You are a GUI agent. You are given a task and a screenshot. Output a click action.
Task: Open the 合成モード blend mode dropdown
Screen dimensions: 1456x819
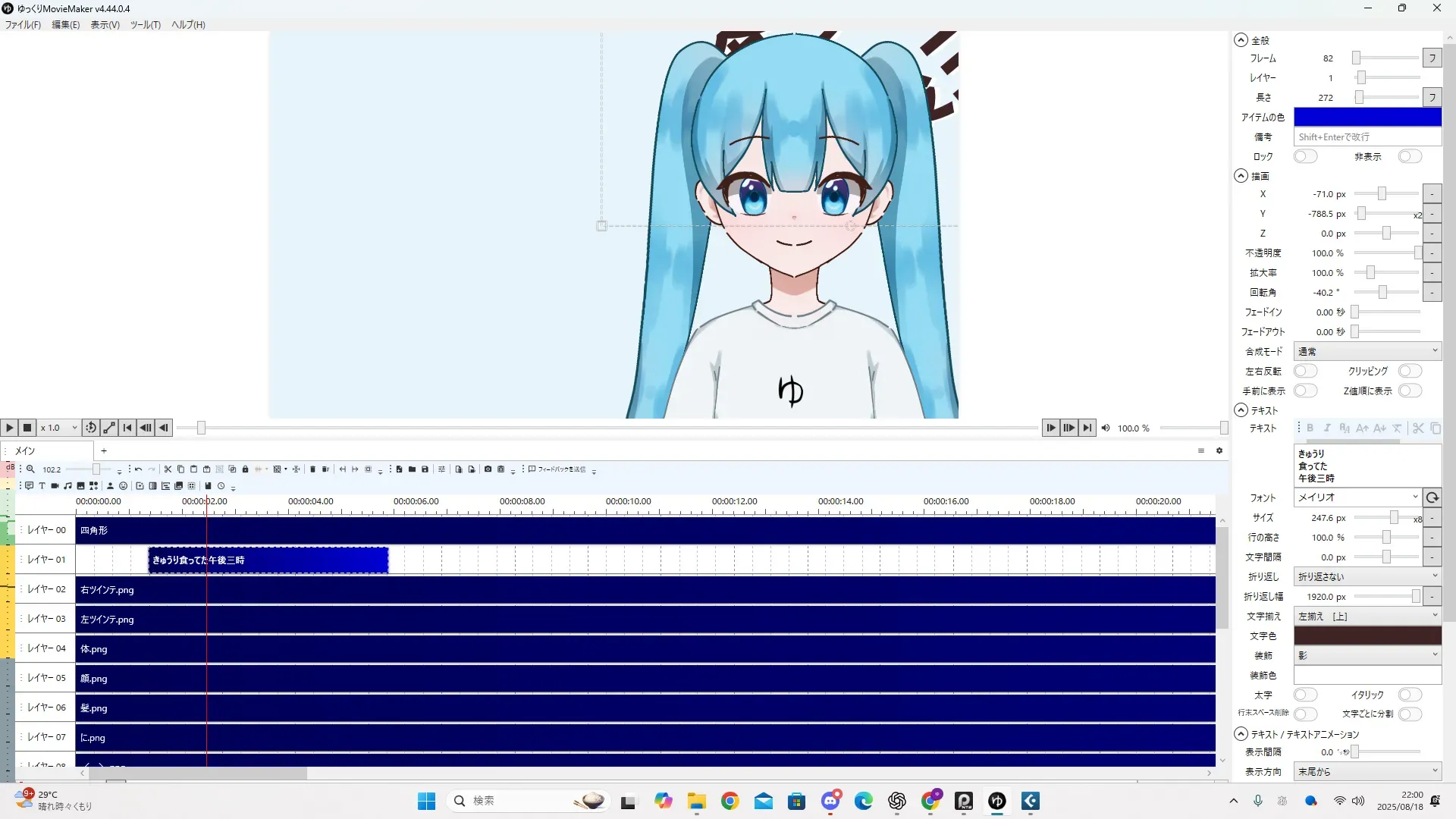(x=1367, y=351)
